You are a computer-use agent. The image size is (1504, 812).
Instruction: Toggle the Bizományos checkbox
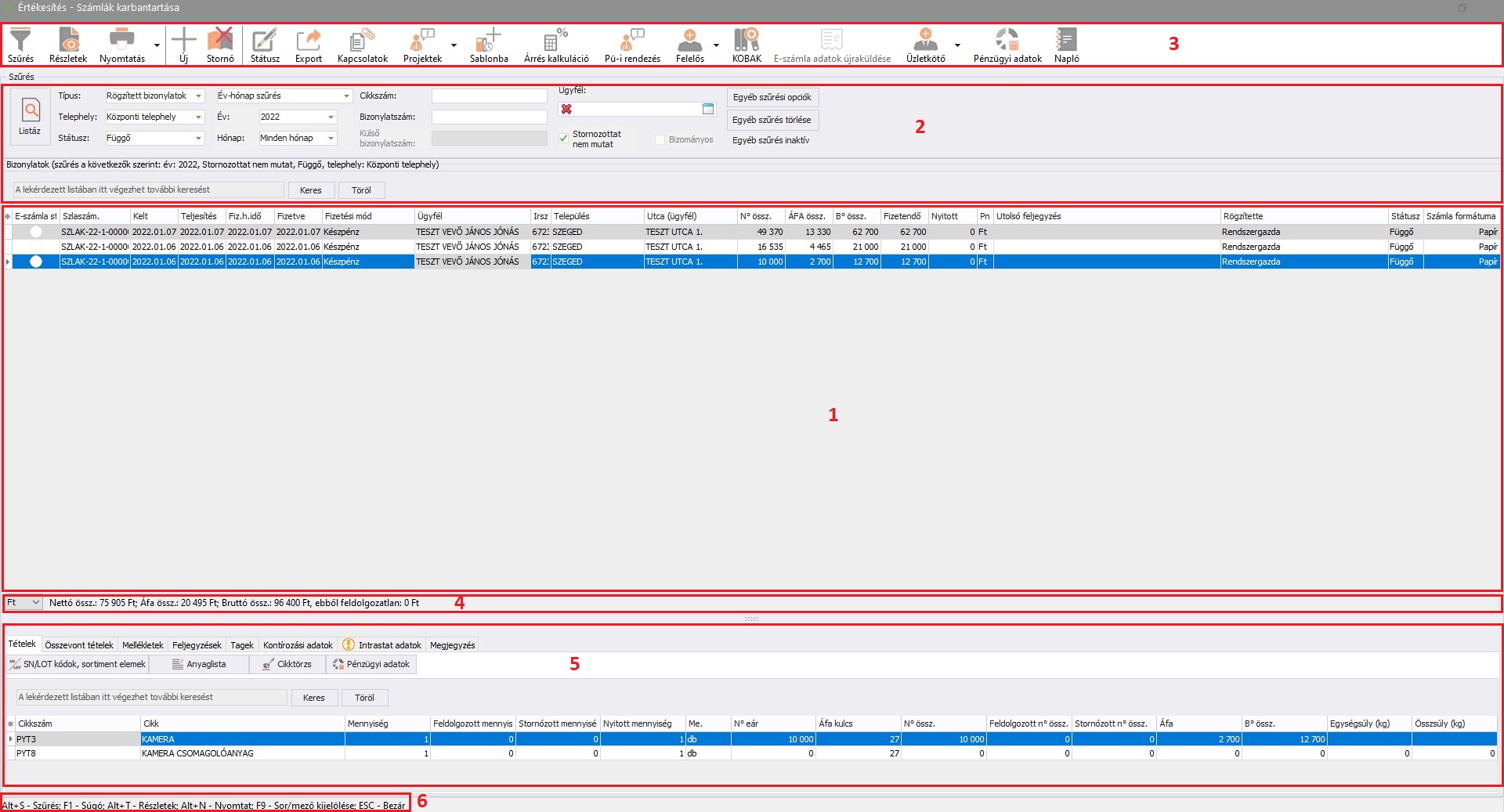[660, 139]
